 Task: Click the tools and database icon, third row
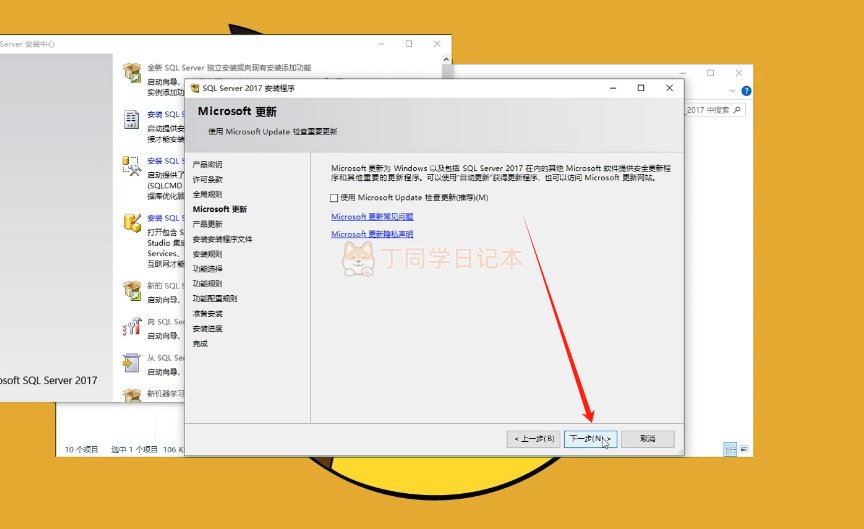tap(132, 165)
